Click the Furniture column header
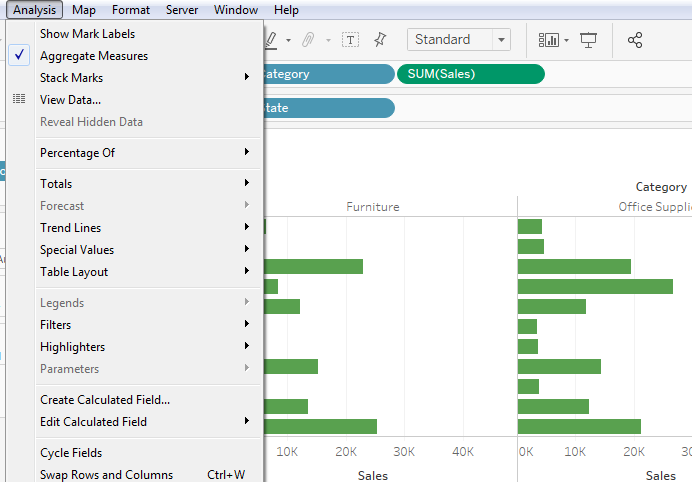 point(372,207)
